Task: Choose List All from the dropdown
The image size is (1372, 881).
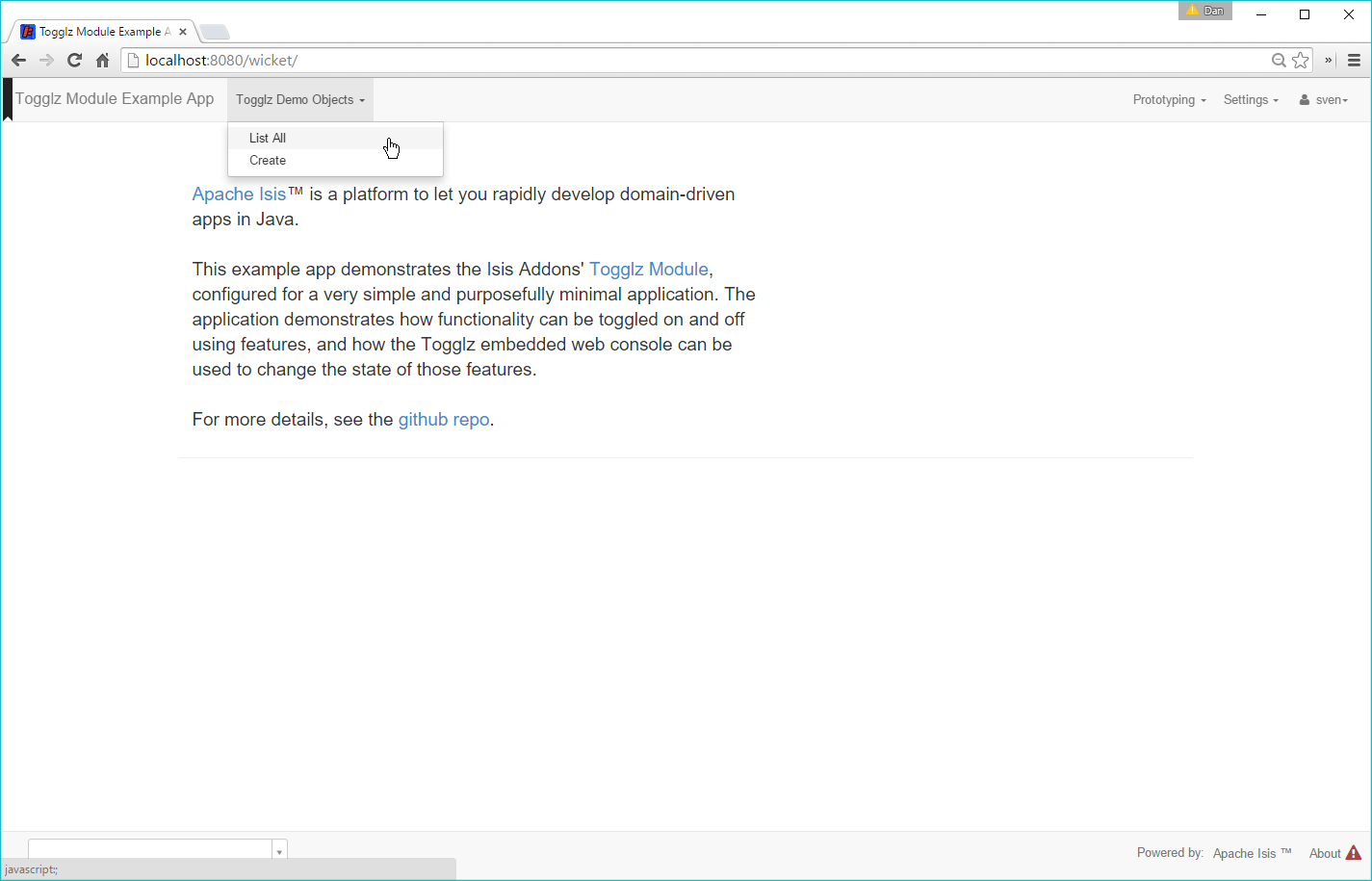Action: click(x=335, y=138)
